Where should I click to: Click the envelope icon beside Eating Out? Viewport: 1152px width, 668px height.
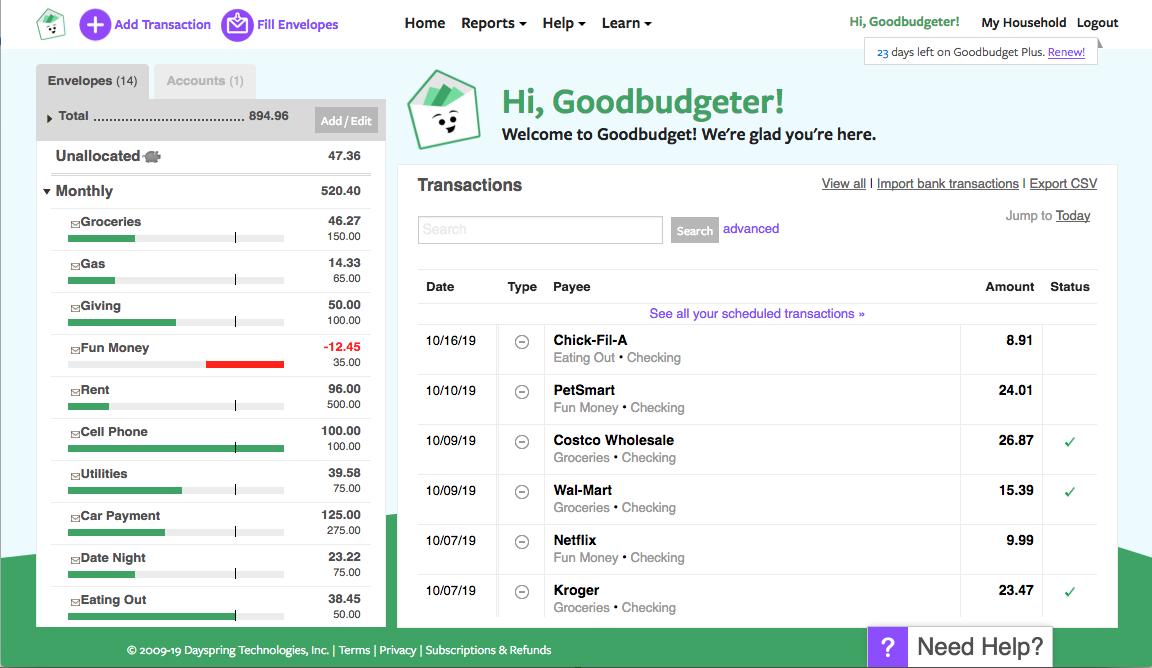pyautogui.click(x=75, y=600)
